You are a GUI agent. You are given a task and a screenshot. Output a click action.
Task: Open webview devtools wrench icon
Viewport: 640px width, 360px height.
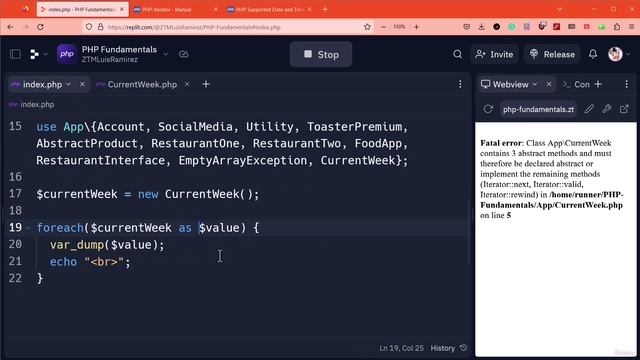coord(607,109)
